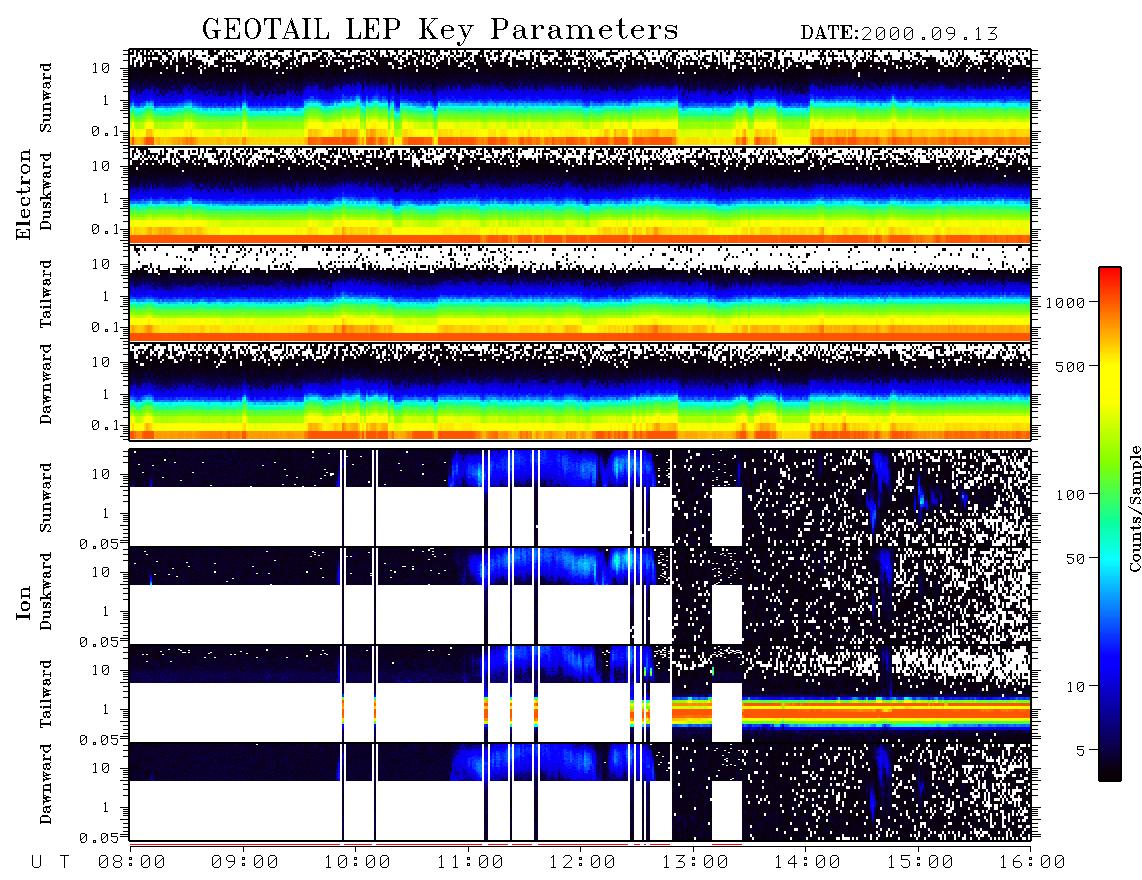The height and width of the screenshot is (880, 1142).
Task: Click the Ion Sunward spectrogram panel
Action: pyautogui.click(x=580, y=498)
